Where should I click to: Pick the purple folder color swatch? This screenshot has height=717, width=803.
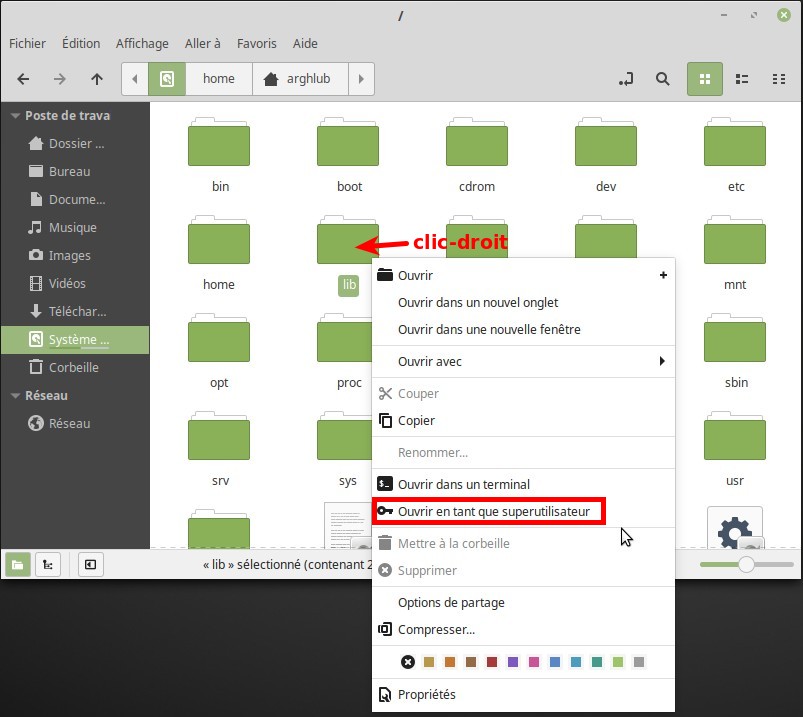click(513, 662)
